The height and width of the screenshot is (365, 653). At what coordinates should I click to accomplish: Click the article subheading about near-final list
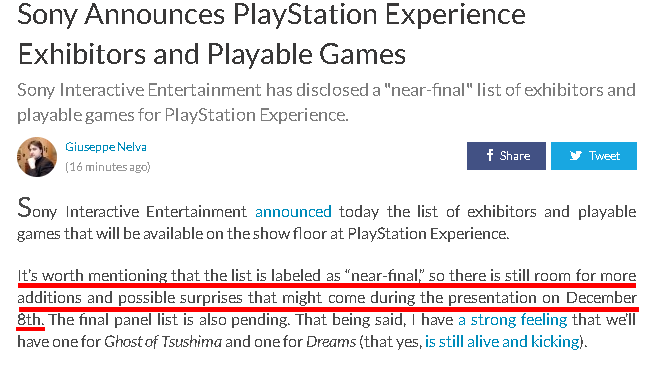click(x=326, y=102)
